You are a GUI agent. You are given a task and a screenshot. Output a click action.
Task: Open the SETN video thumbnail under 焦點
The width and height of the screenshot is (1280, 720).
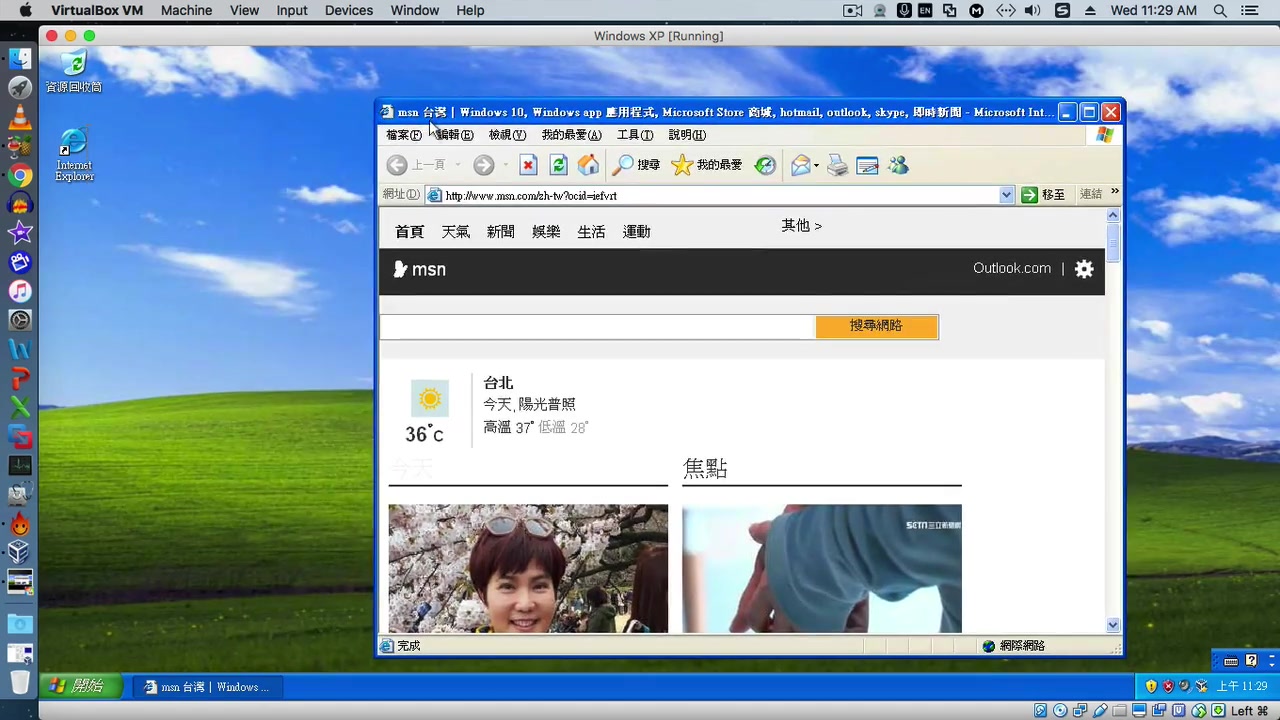pyautogui.click(x=822, y=568)
